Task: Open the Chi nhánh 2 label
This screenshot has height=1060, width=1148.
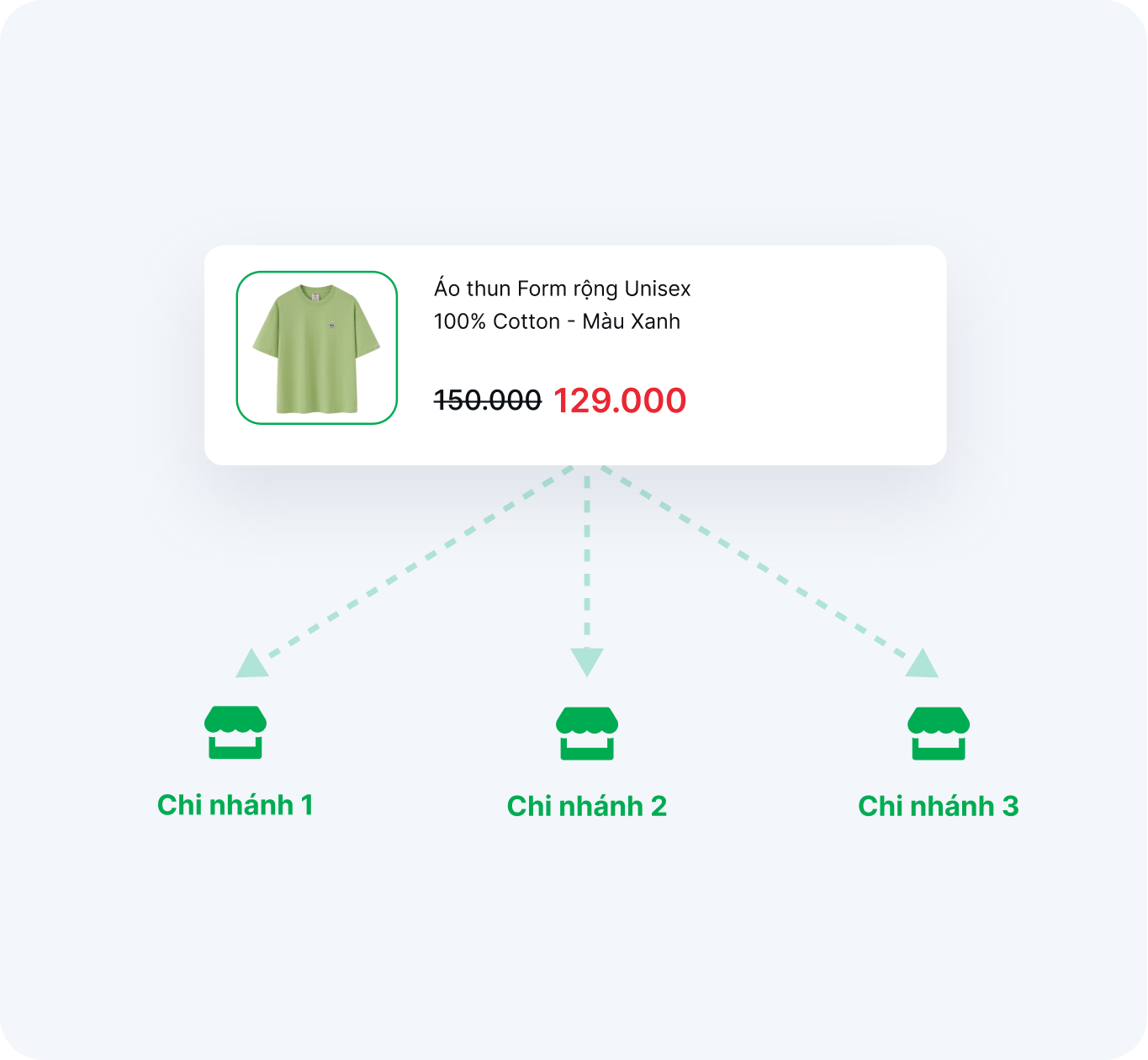Action: [x=587, y=806]
